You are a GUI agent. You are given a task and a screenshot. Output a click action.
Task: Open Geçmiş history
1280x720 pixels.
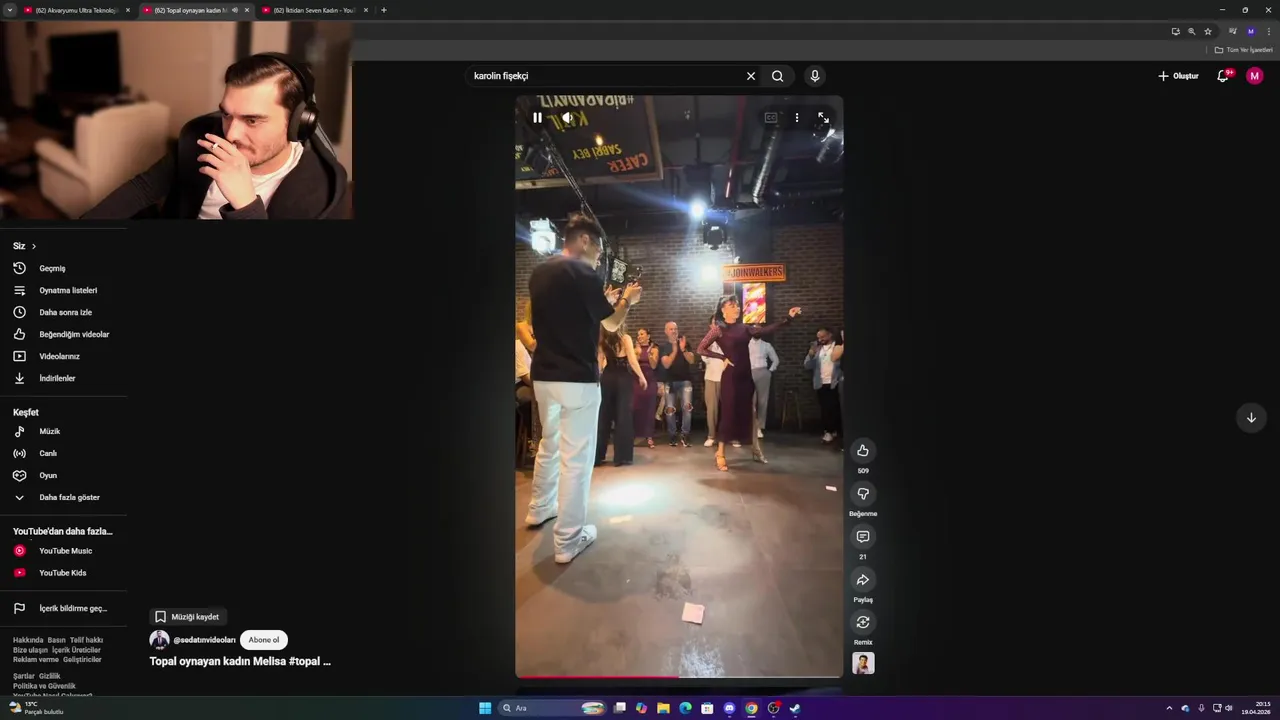52,268
